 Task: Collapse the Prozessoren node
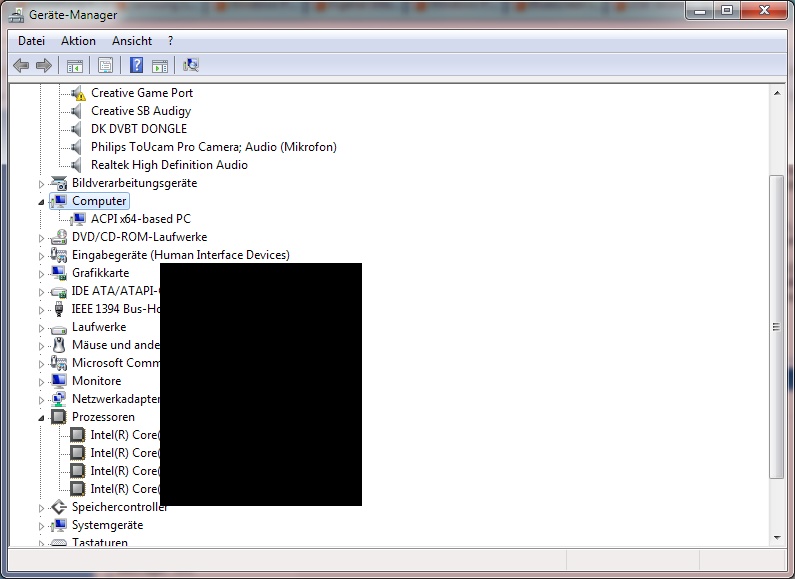(x=42, y=418)
